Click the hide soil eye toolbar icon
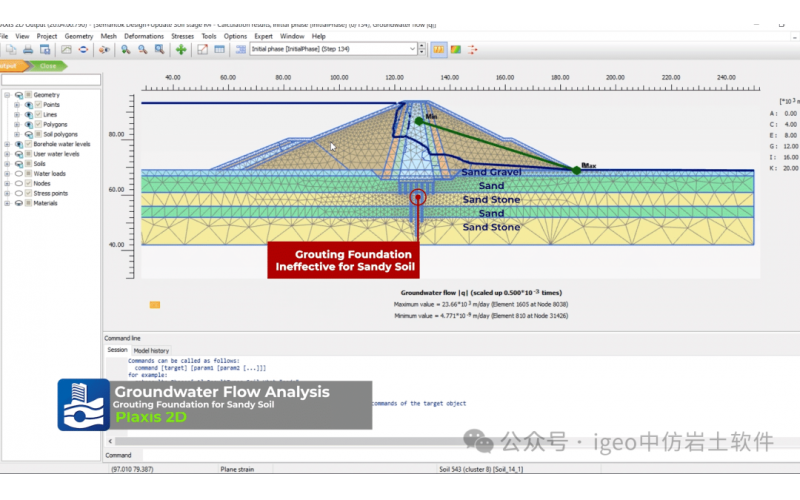800x500 pixels. point(104,49)
